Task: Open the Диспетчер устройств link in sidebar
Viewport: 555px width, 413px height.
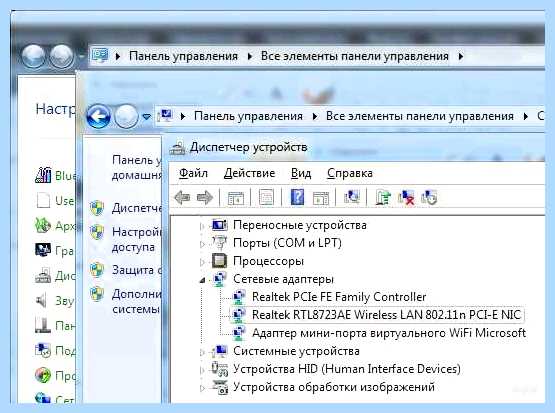Action: pos(137,208)
